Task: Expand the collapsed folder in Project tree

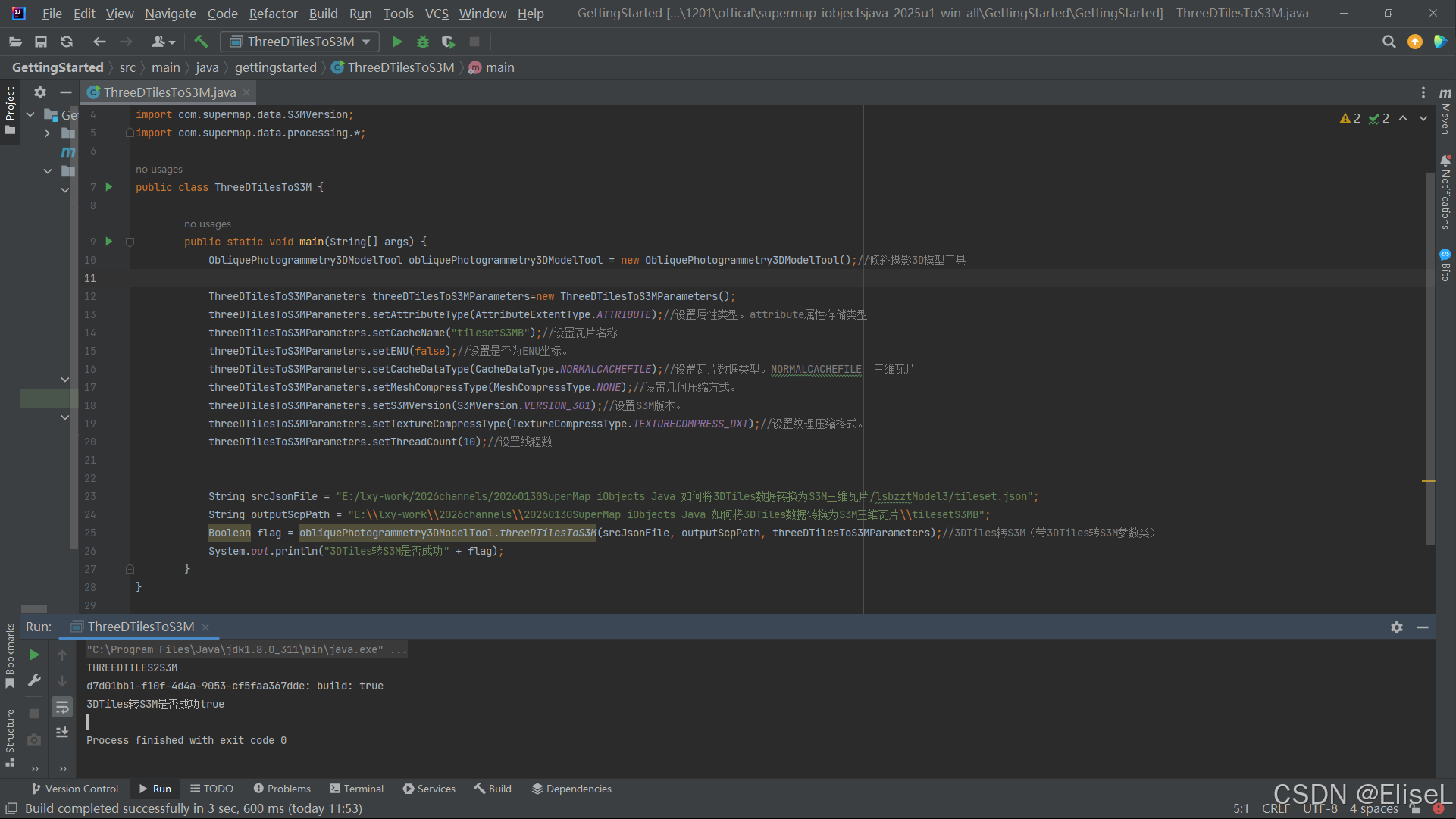Action: [x=47, y=133]
